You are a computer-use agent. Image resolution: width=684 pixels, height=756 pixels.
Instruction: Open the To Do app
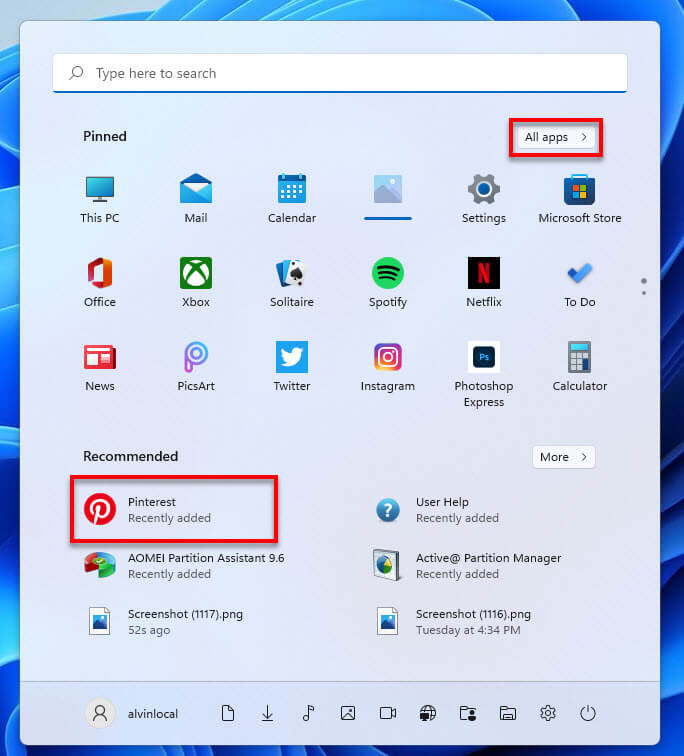(x=579, y=283)
